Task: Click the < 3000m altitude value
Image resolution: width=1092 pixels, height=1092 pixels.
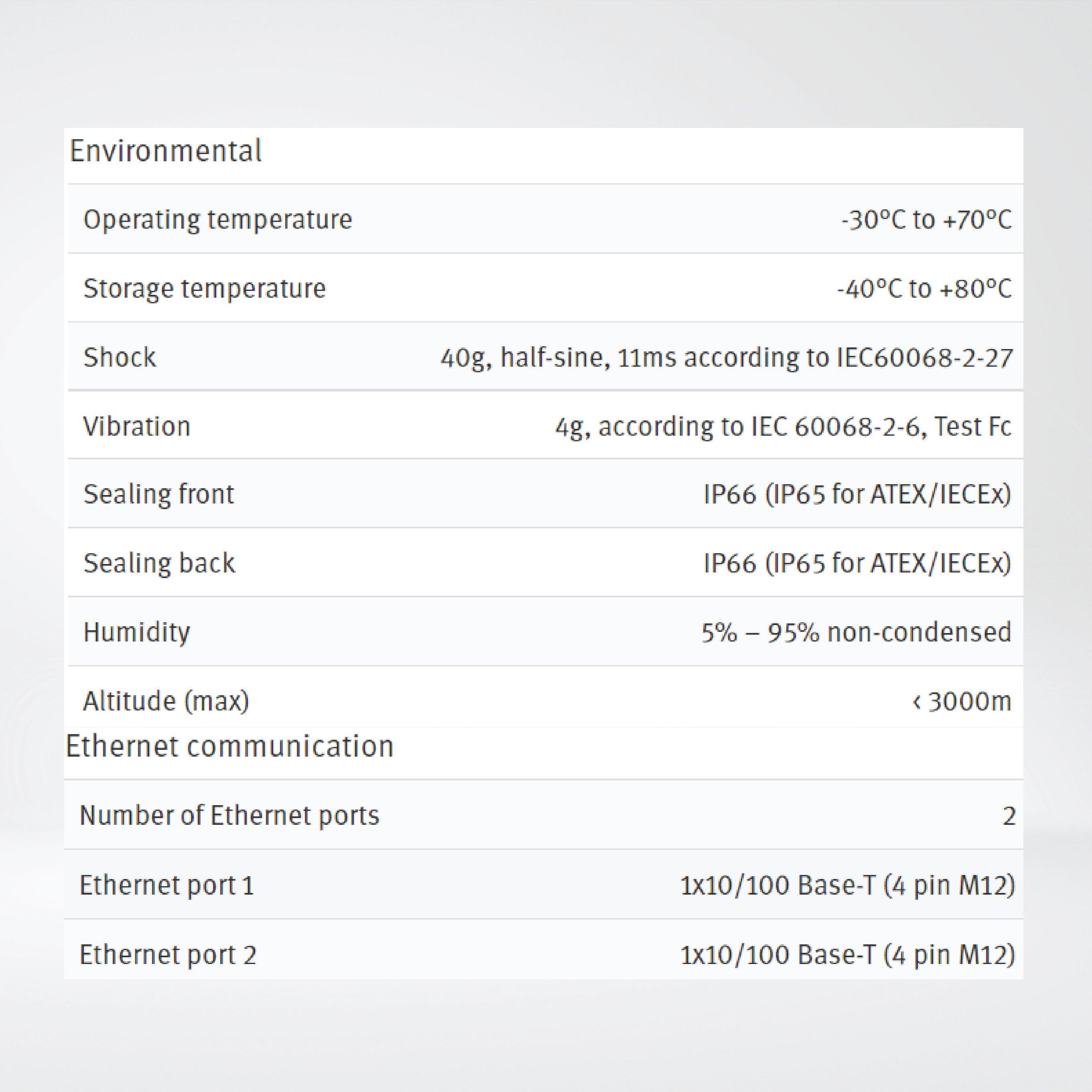Action: (x=962, y=701)
